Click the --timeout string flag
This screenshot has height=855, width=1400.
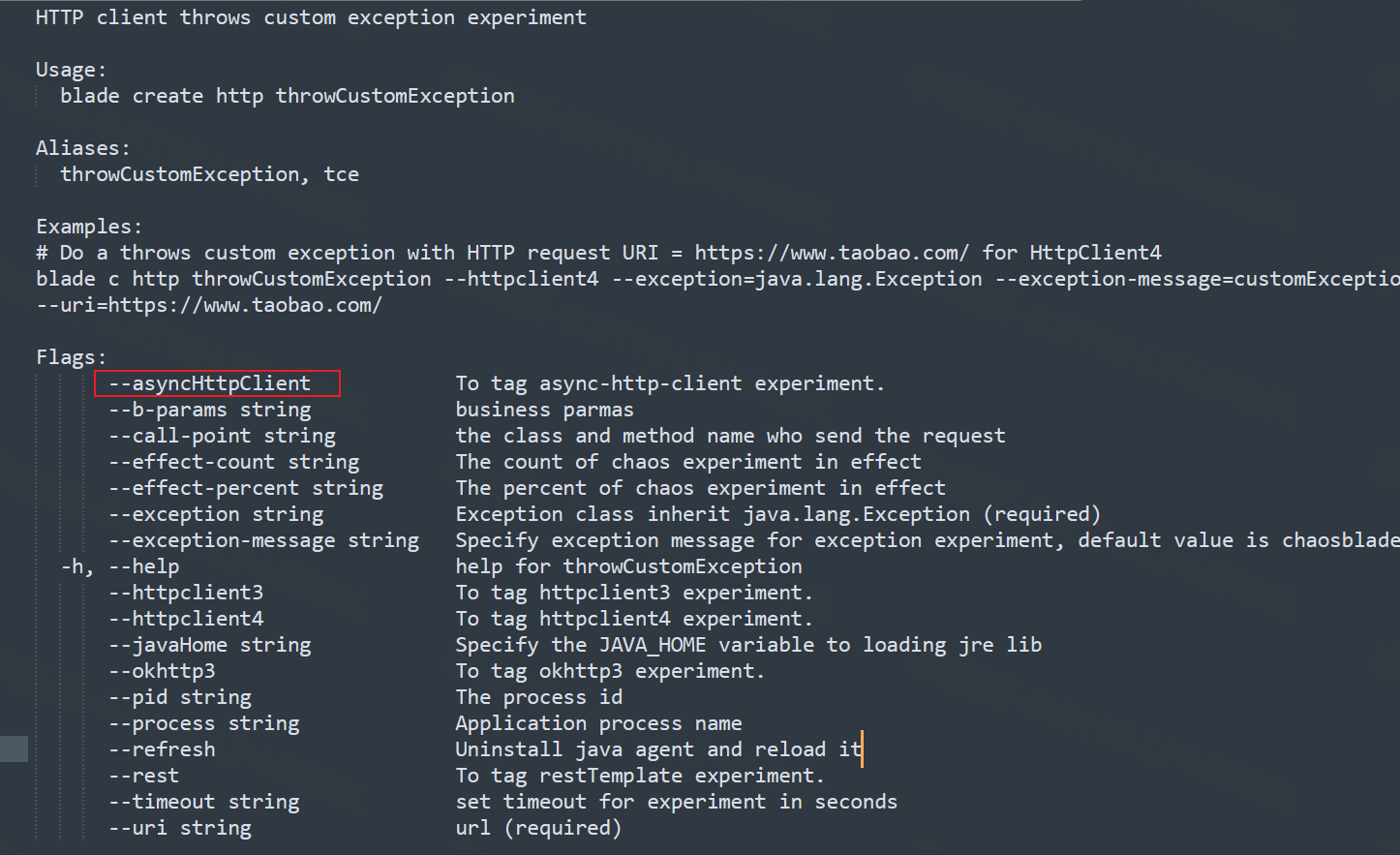coord(204,802)
